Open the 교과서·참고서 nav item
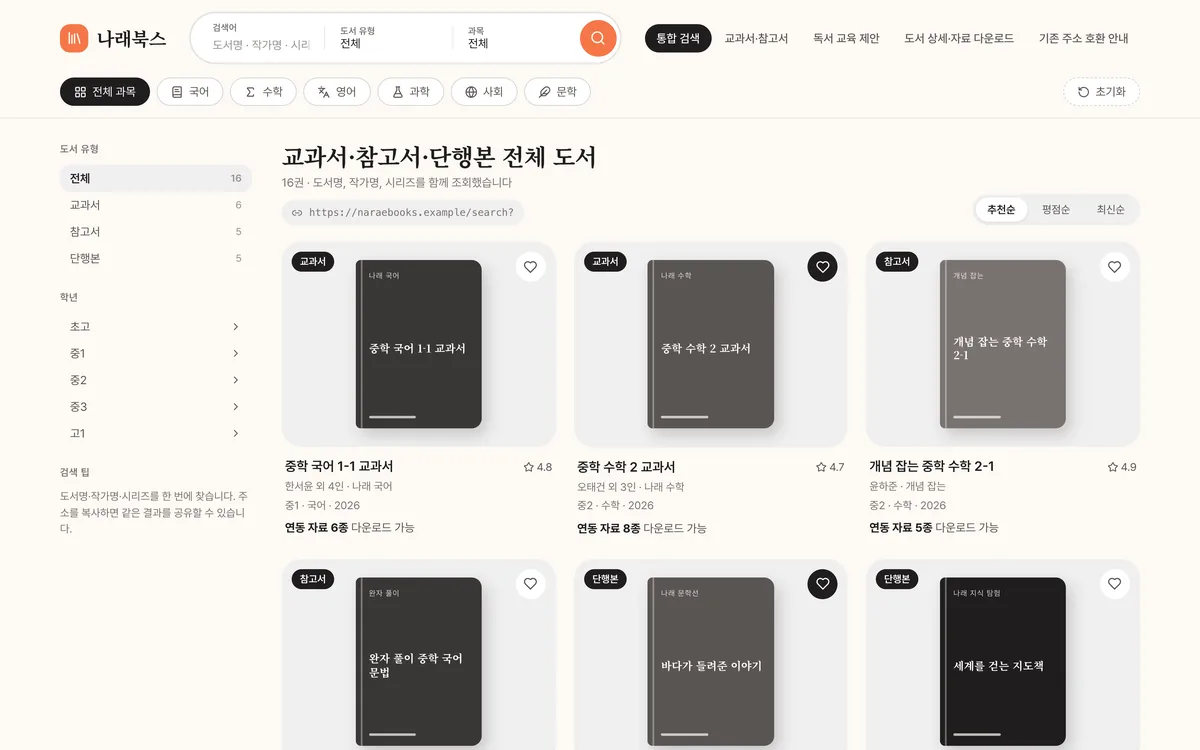The width and height of the screenshot is (1200, 750). coord(756,38)
